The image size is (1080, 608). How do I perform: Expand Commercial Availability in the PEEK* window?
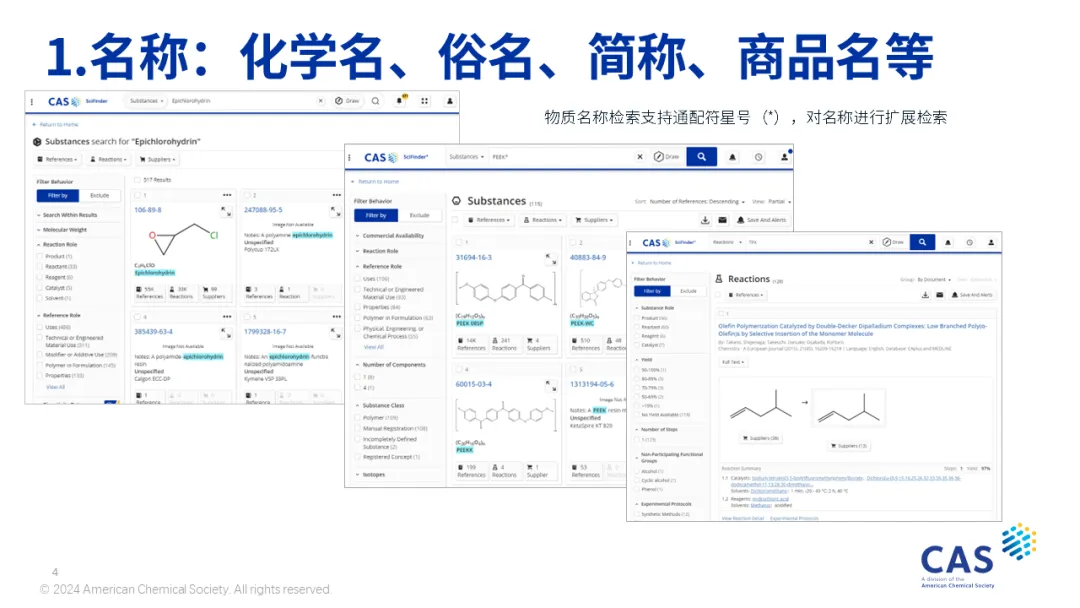coord(390,235)
